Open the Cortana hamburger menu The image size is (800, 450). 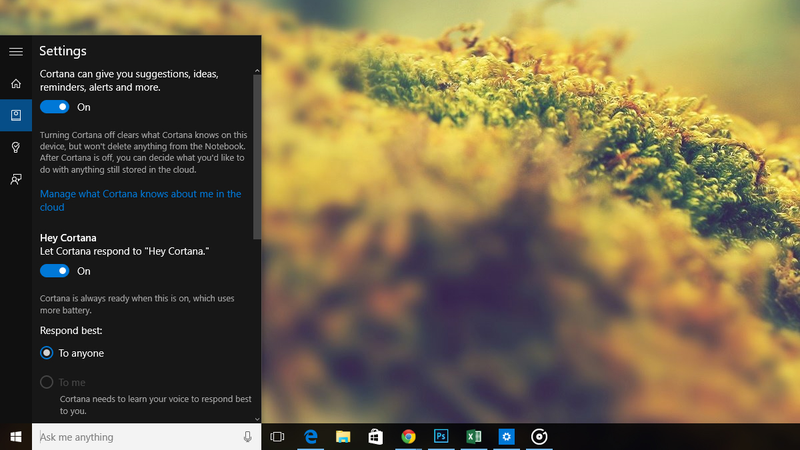[x=16, y=52]
